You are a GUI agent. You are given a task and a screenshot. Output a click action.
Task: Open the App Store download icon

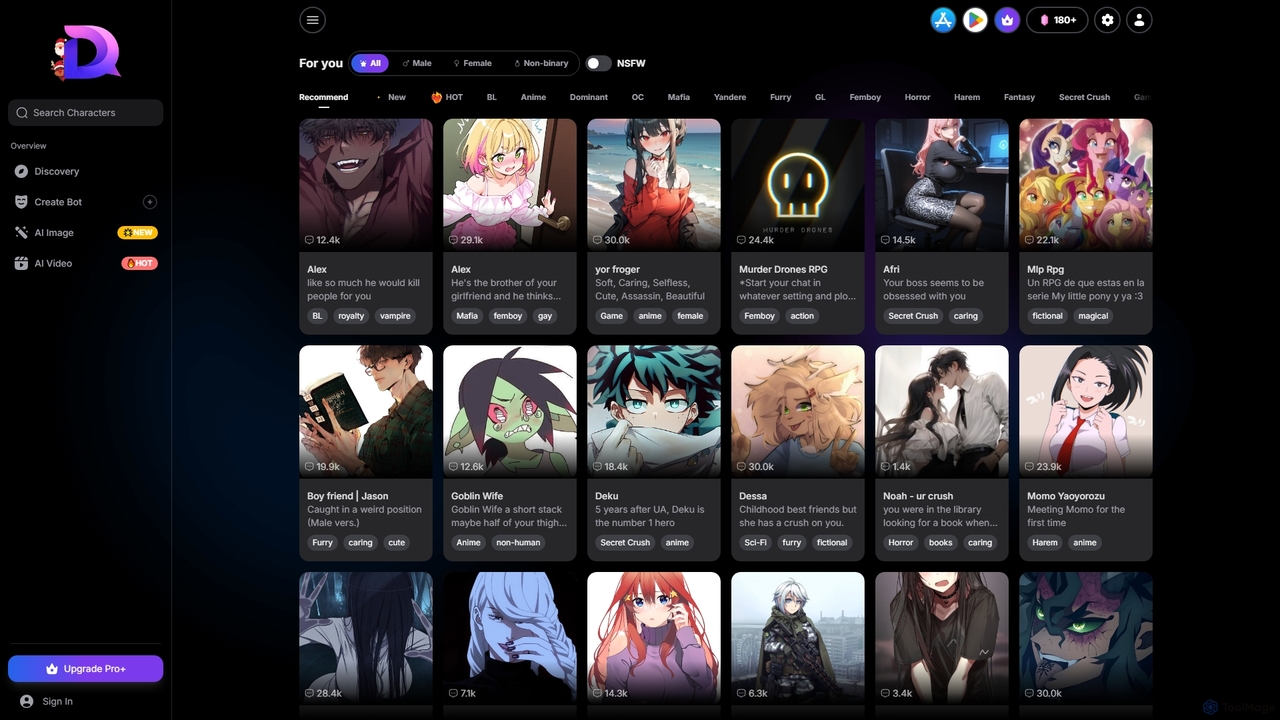[x=943, y=19]
